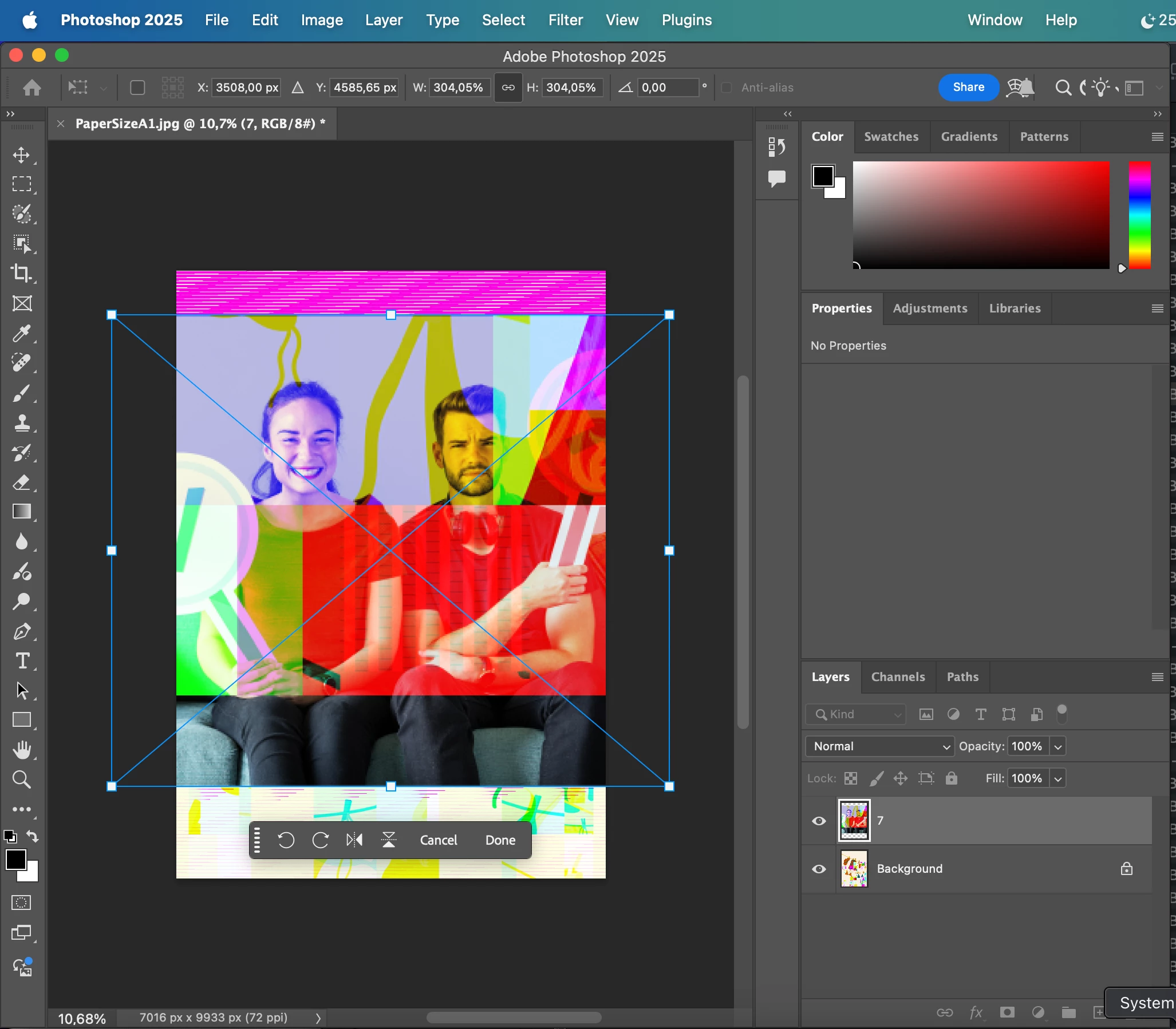Select the Eyedropper tool
The height and width of the screenshot is (1029, 1176).
[x=22, y=333]
